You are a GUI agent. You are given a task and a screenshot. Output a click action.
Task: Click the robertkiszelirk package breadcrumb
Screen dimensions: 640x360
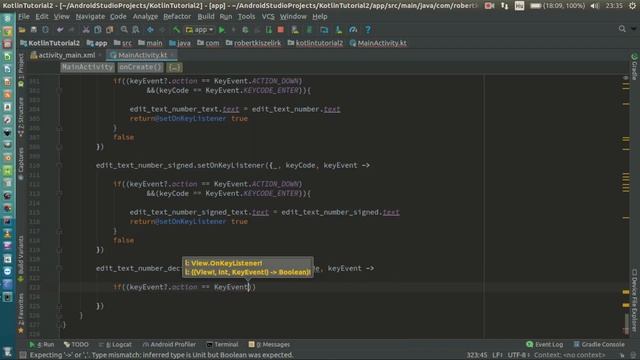(x=253, y=43)
